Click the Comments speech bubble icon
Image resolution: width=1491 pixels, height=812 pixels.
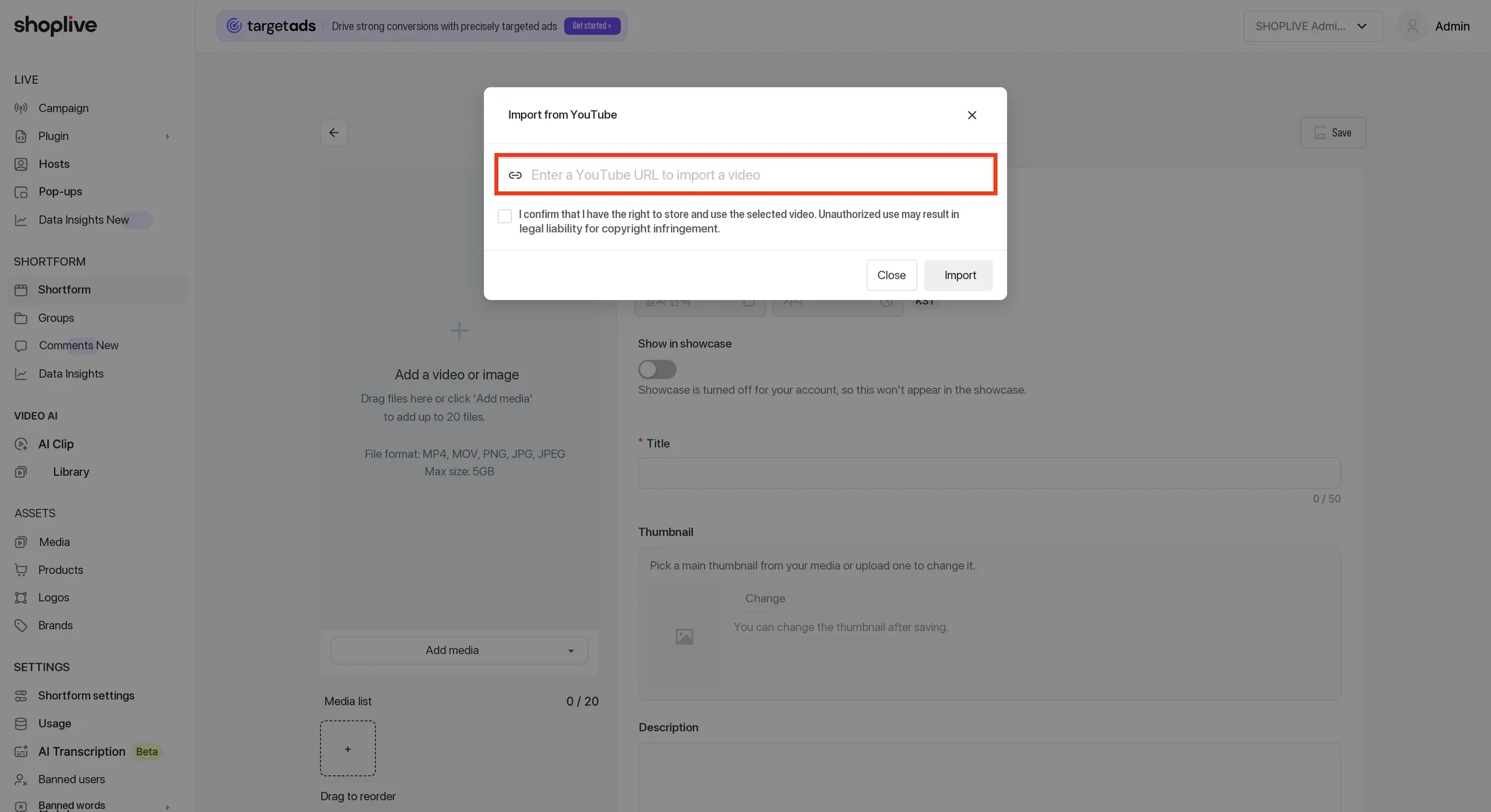21,346
